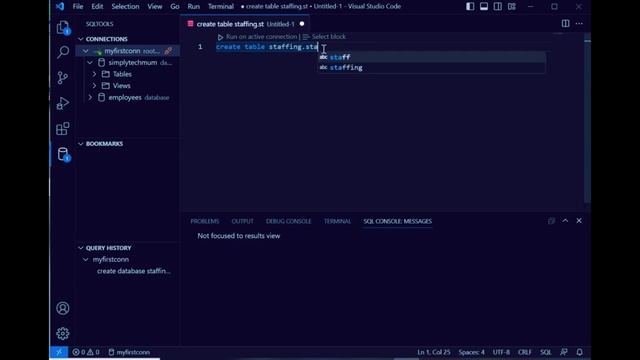Open the Accounts icon
This screenshot has width=640, height=360.
(63, 308)
